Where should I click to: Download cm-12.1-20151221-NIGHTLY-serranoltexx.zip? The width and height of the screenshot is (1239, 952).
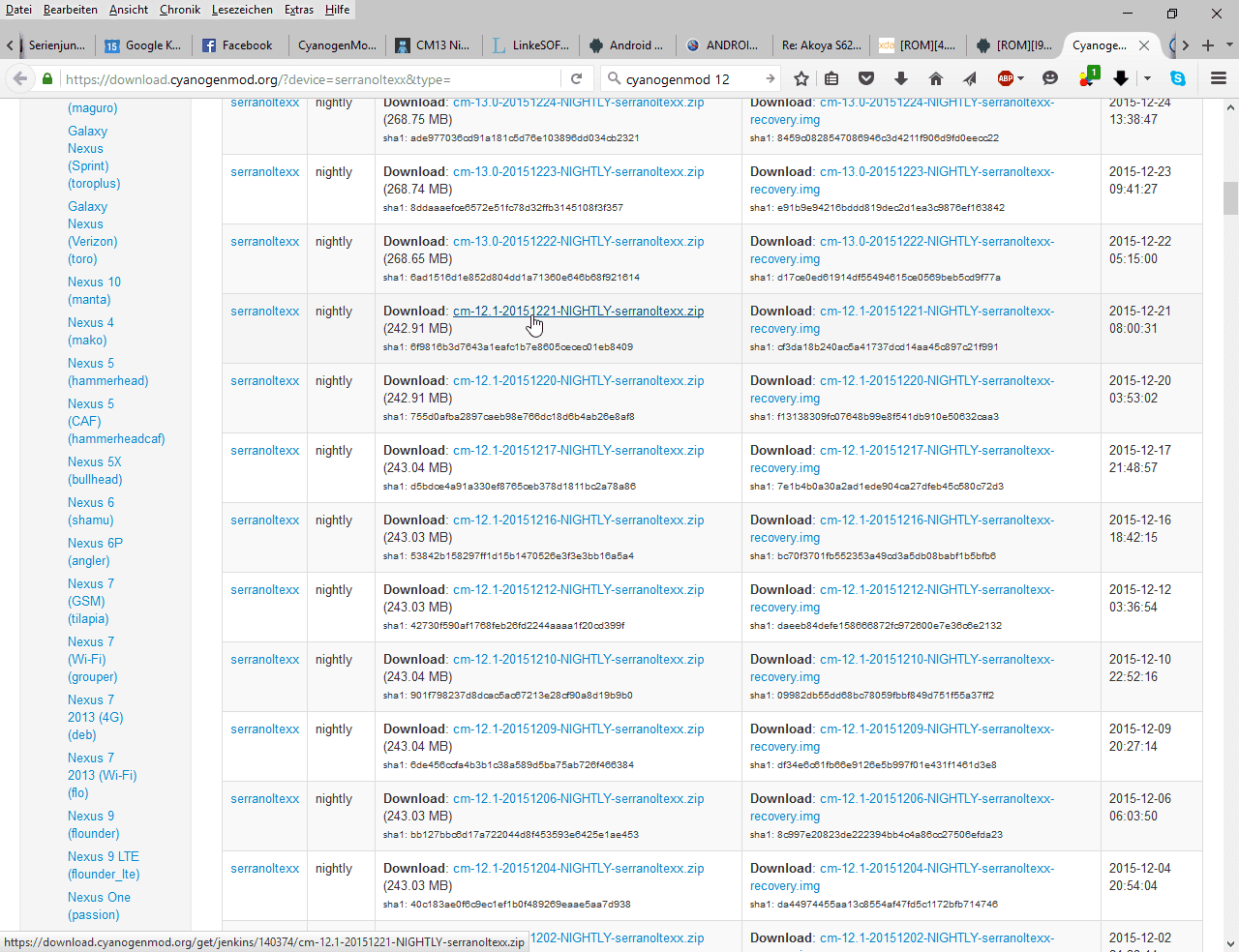point(579,311)
